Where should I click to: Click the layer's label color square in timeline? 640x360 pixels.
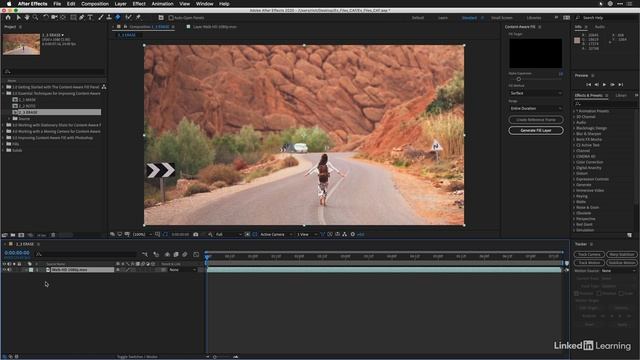pyautogui.click(x=31, y=270)
